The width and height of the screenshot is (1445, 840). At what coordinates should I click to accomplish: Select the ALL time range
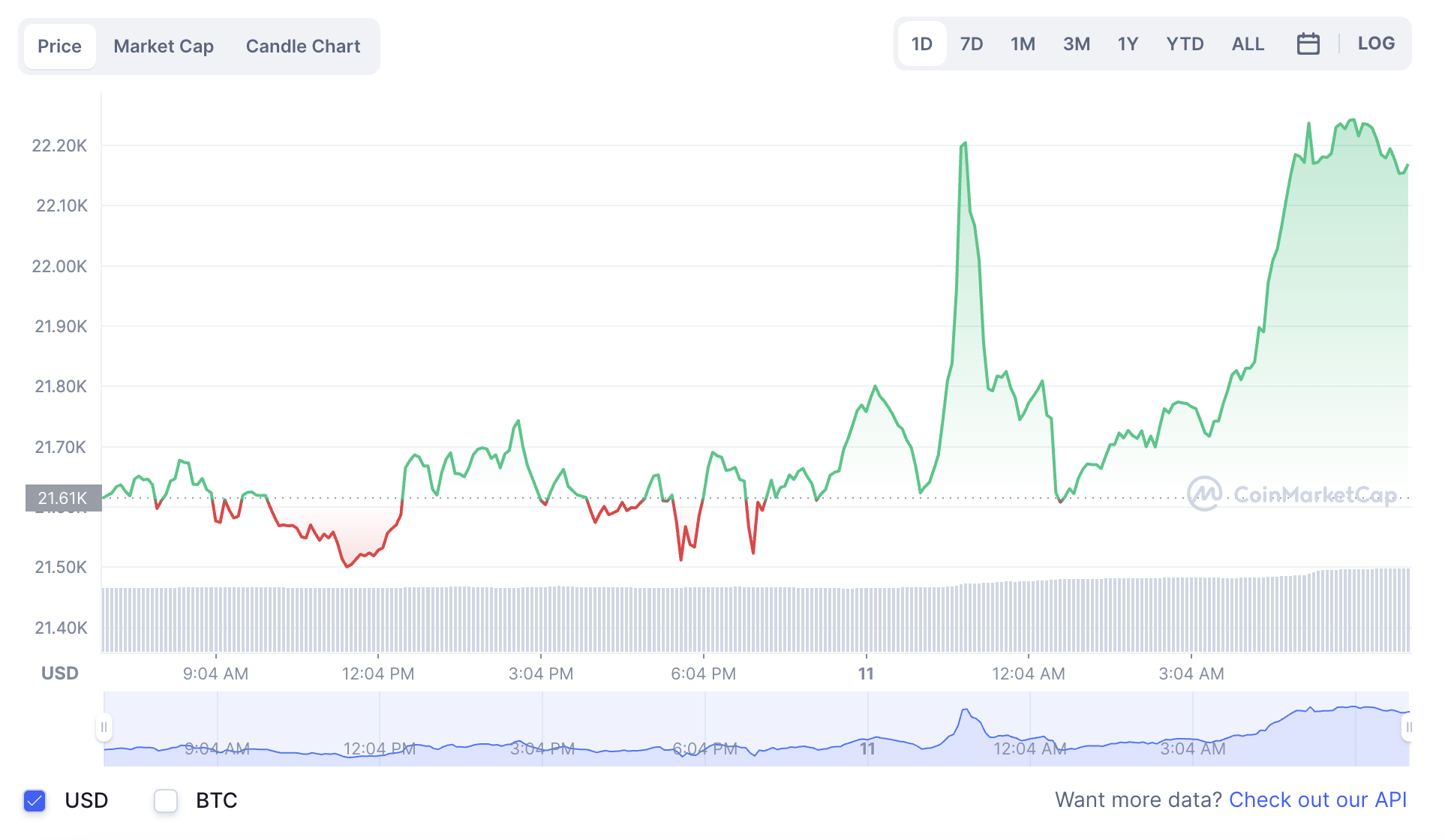[1247, 43]
